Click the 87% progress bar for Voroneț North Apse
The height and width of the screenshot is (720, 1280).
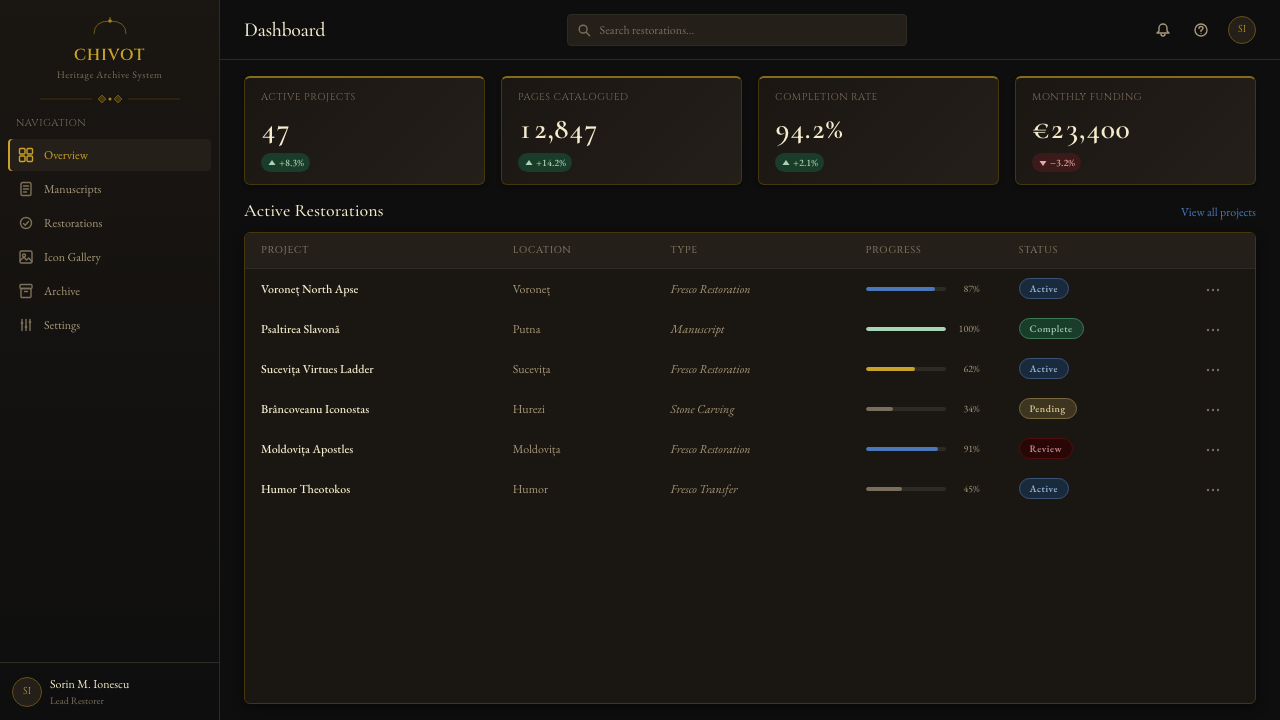(906, 289)
